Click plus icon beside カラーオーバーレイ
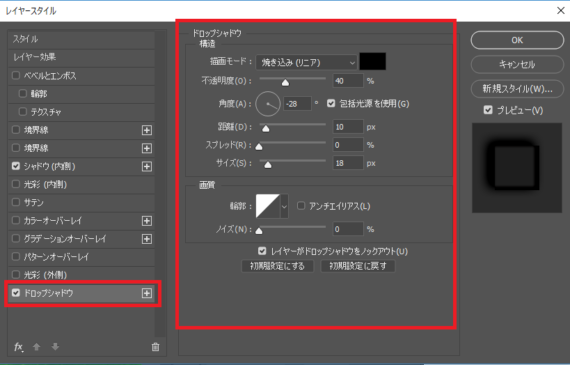Image resolution: width=570 pixels, height=365 pixels. pos(147,221)
